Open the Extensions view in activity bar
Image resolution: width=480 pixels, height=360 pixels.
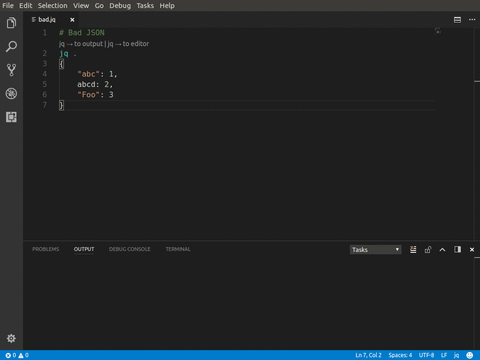pyautogui.click(x=11, y=117)
